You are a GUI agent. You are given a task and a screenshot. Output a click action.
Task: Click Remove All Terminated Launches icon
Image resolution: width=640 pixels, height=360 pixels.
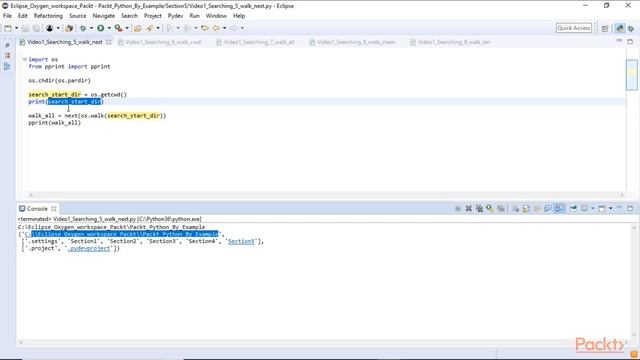pyautogui.click(x=479, y=209)
